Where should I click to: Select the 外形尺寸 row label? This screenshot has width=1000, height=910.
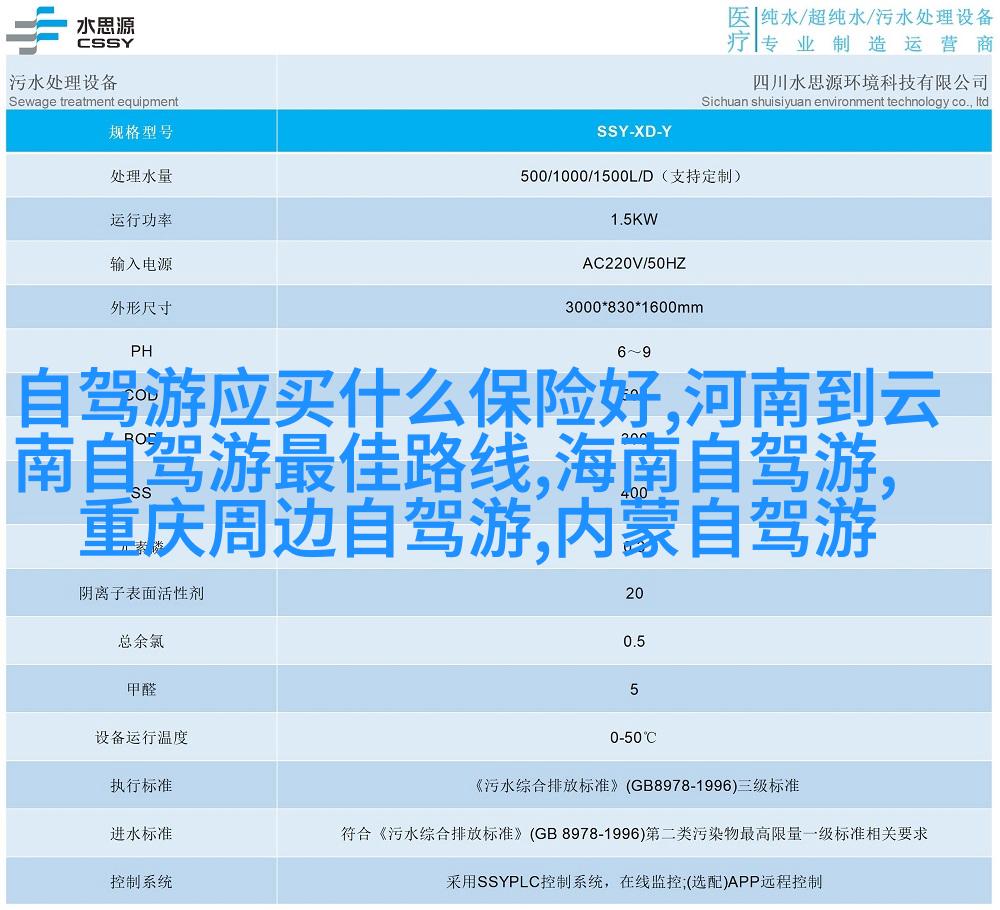[x=141, y=308]
